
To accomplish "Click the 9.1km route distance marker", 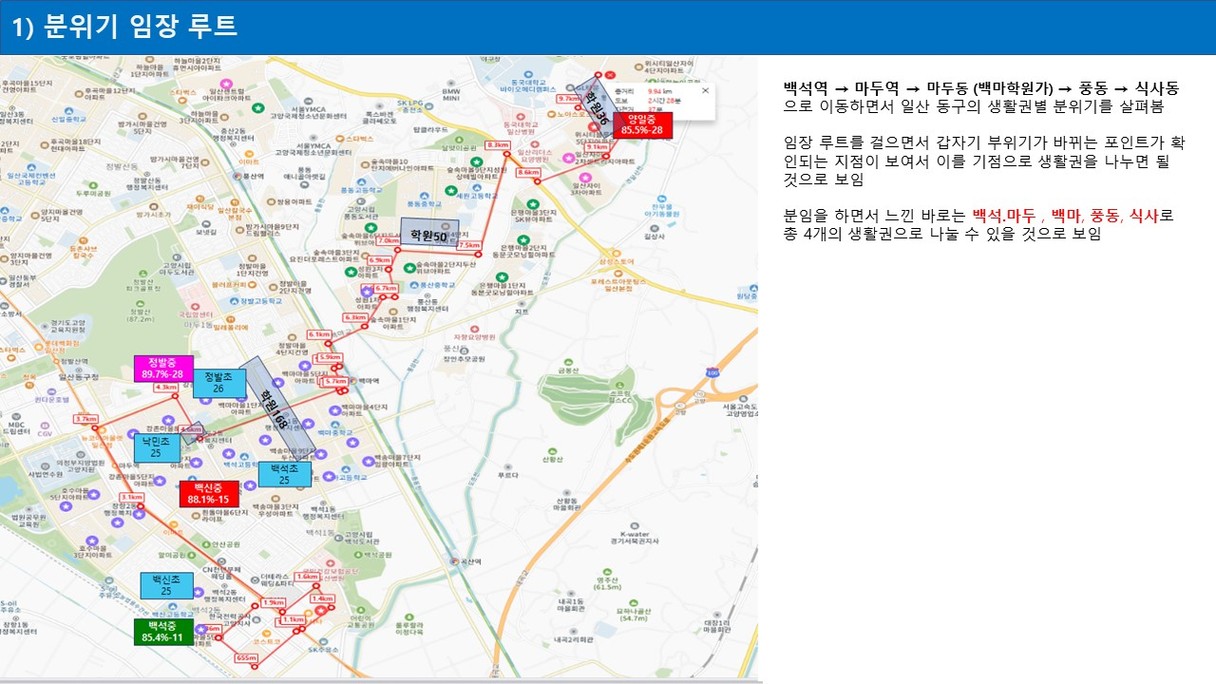I will coord(598,146).
